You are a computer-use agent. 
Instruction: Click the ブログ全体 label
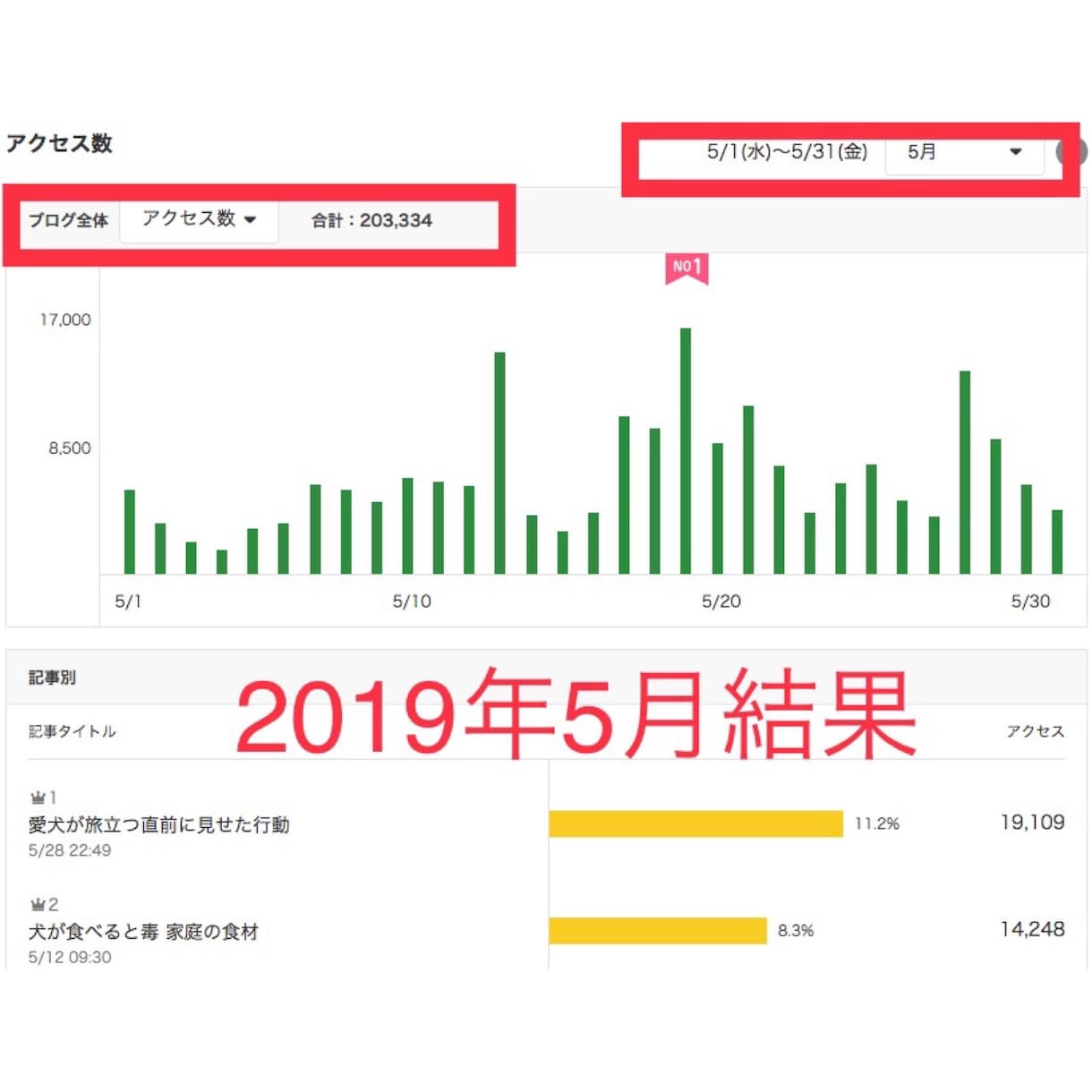(68, 220)
